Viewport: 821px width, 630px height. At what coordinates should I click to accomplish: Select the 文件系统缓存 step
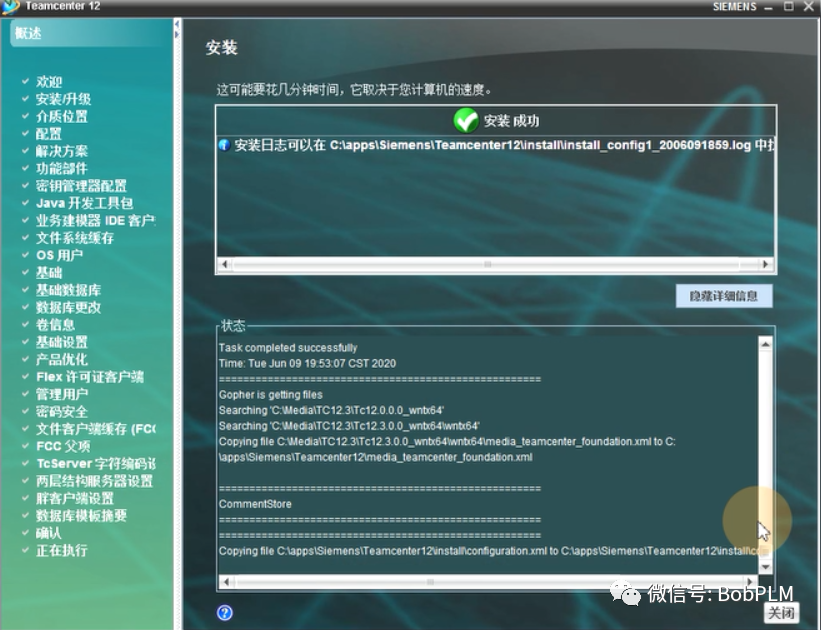(x=74, y=238)
